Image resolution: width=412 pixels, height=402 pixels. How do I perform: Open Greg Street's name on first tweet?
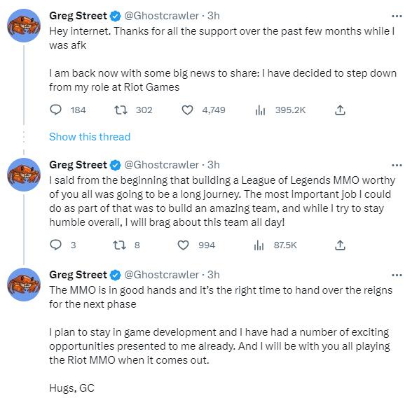78,16
